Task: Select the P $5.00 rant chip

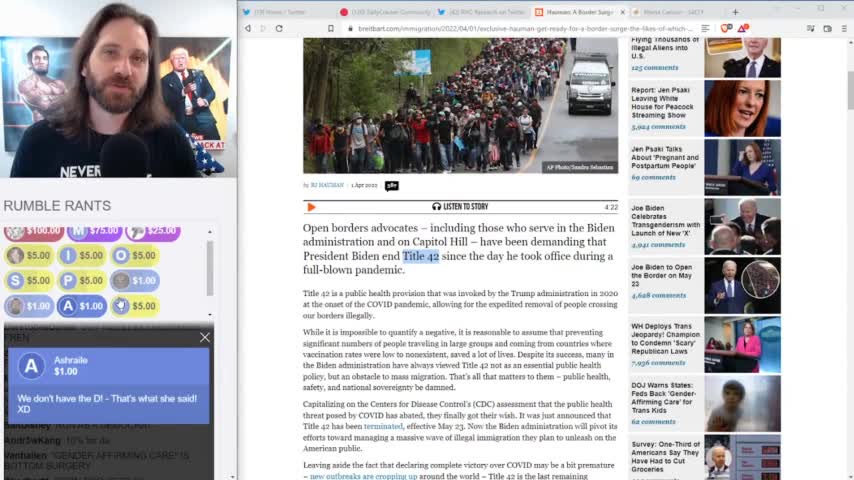Action: tap(82, 281)
